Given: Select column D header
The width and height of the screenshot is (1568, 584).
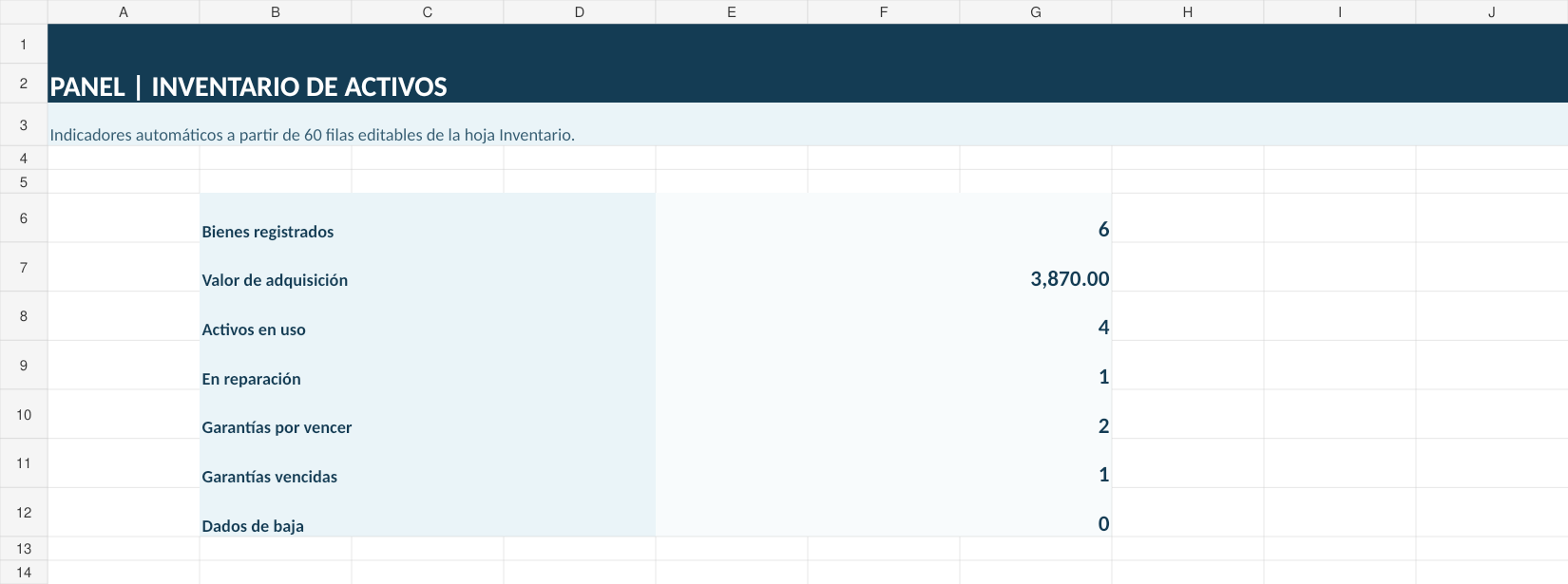Looking at the screenshot, I should 580,12.
